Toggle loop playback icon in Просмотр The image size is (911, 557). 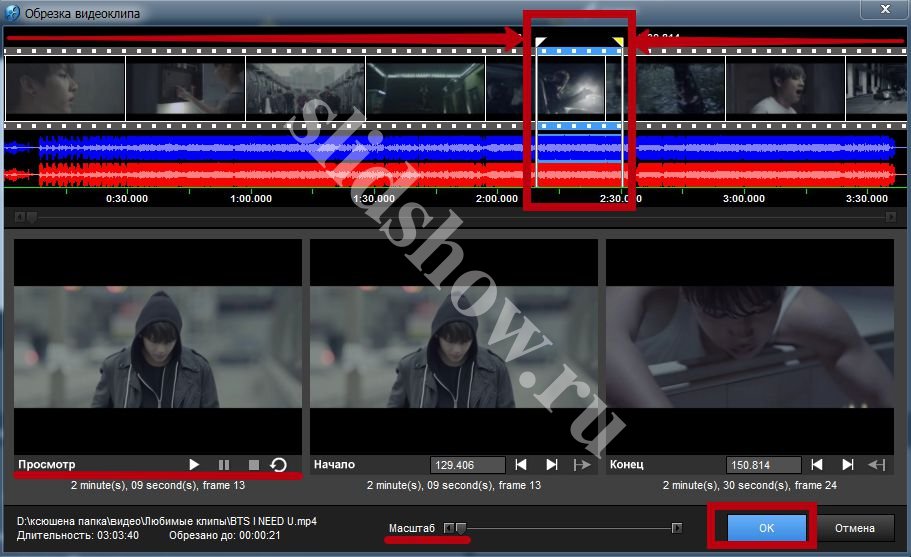279,465
